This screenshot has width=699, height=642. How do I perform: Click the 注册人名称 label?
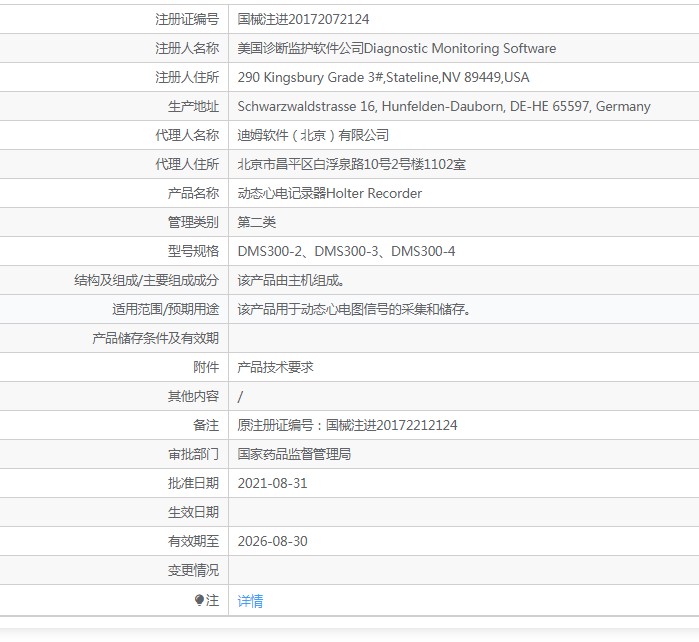[x=187, y=48]
